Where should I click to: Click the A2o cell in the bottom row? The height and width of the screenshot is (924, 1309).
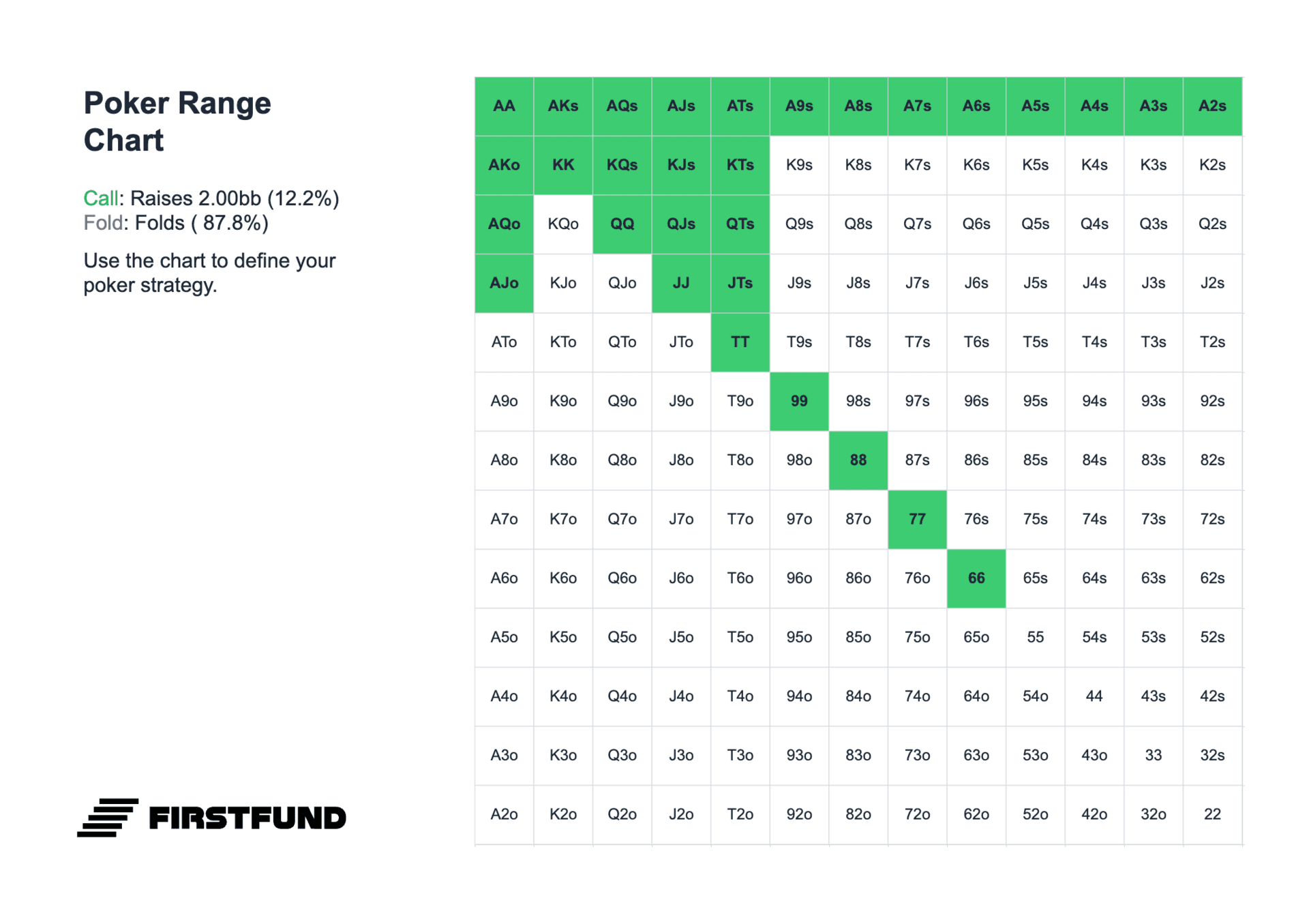point(504,815)
